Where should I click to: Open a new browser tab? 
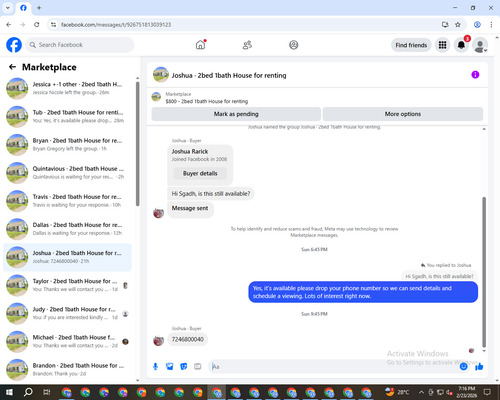39,8
